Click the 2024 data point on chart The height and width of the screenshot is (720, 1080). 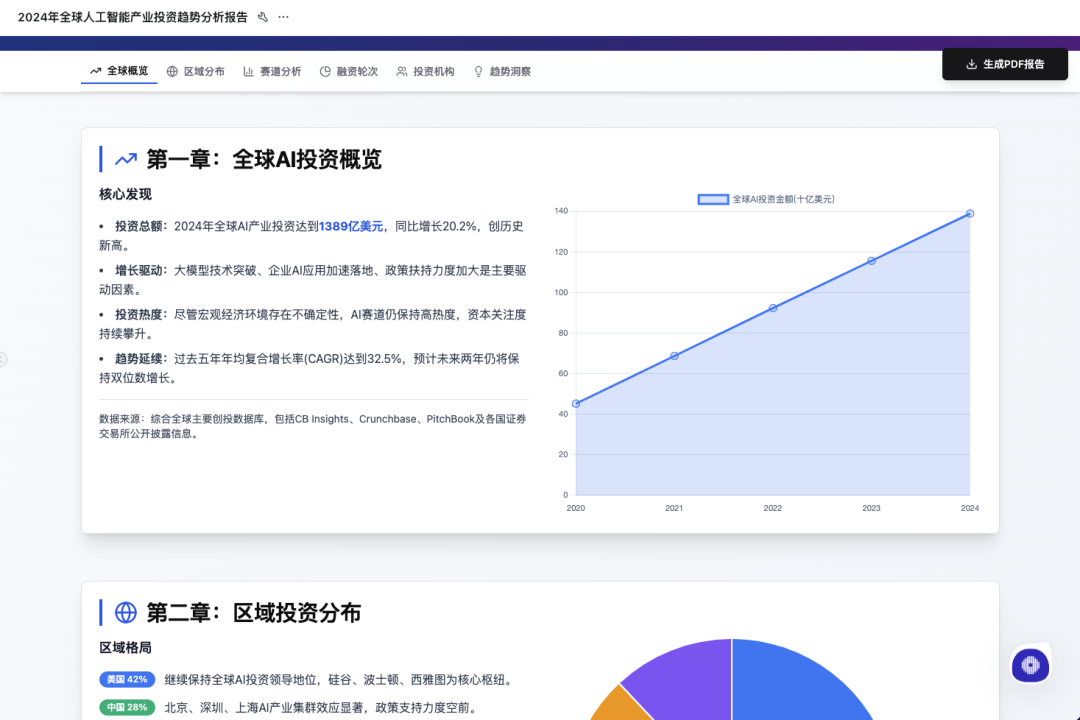(970, 214)
